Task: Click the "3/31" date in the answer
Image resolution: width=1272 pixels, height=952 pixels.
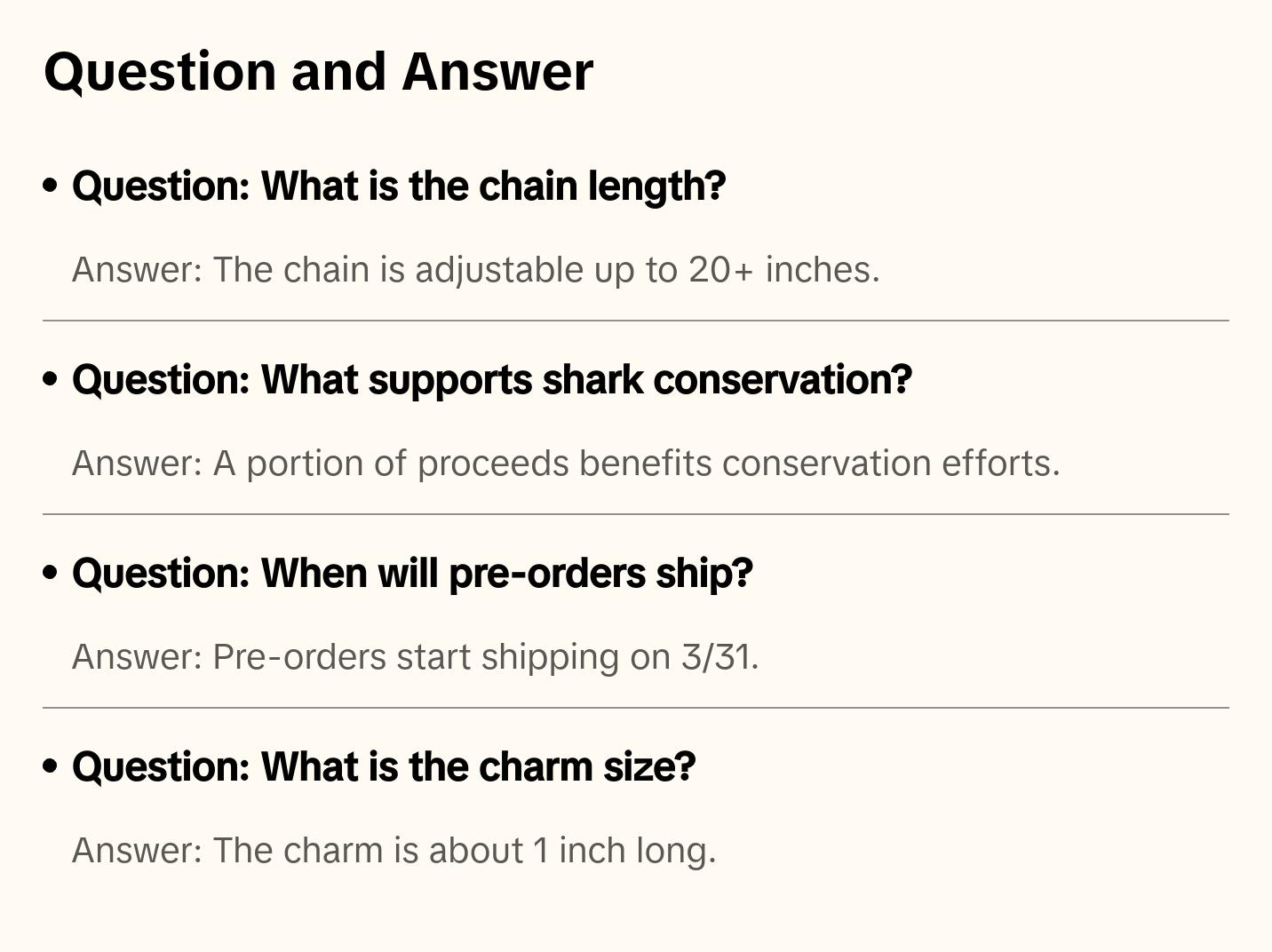Action: point(719,657)
